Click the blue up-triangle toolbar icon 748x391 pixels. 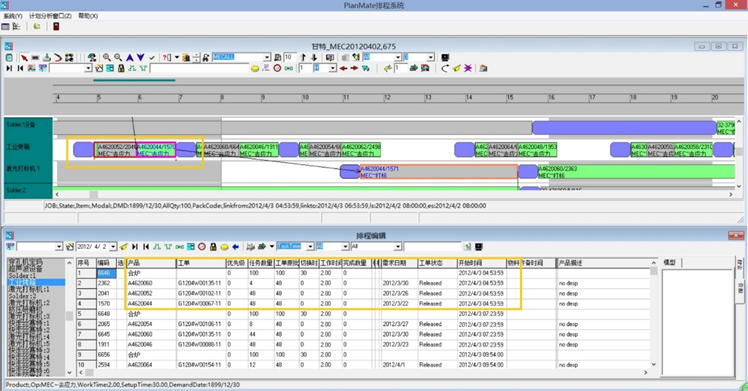click(x=130, y=57)
